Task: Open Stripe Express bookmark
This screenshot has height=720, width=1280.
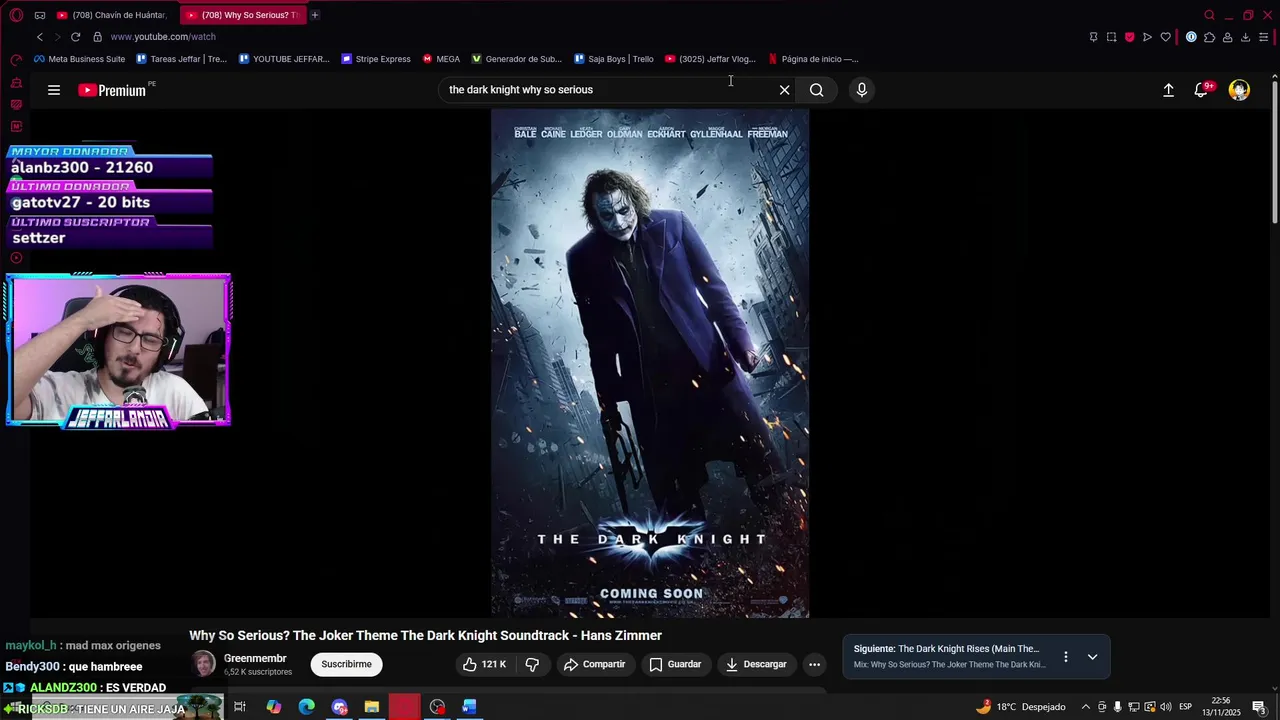Action: [x=376, y=59]
